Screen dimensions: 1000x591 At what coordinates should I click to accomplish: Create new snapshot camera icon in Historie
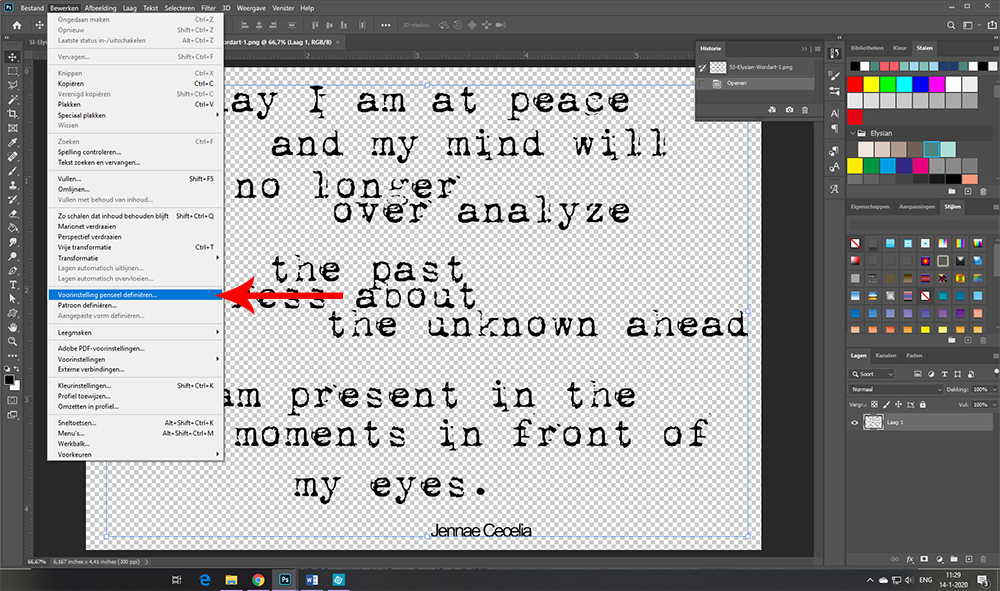point(790,110)
